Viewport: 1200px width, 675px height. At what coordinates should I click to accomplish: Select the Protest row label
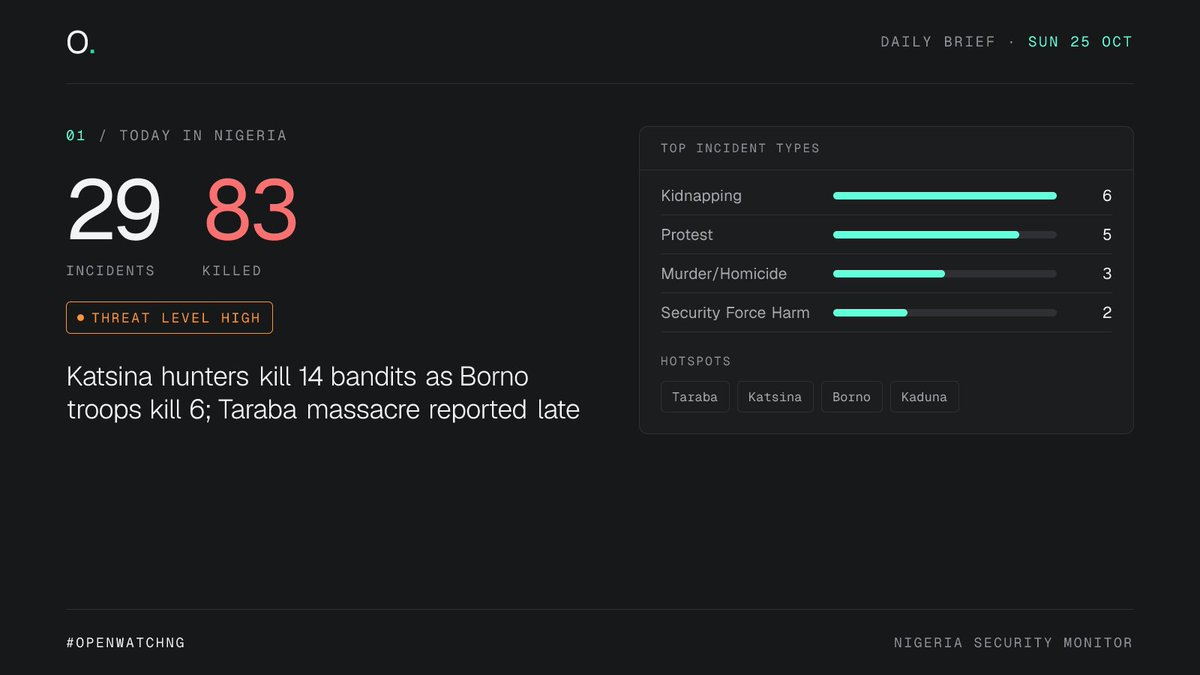coord(687,235)
